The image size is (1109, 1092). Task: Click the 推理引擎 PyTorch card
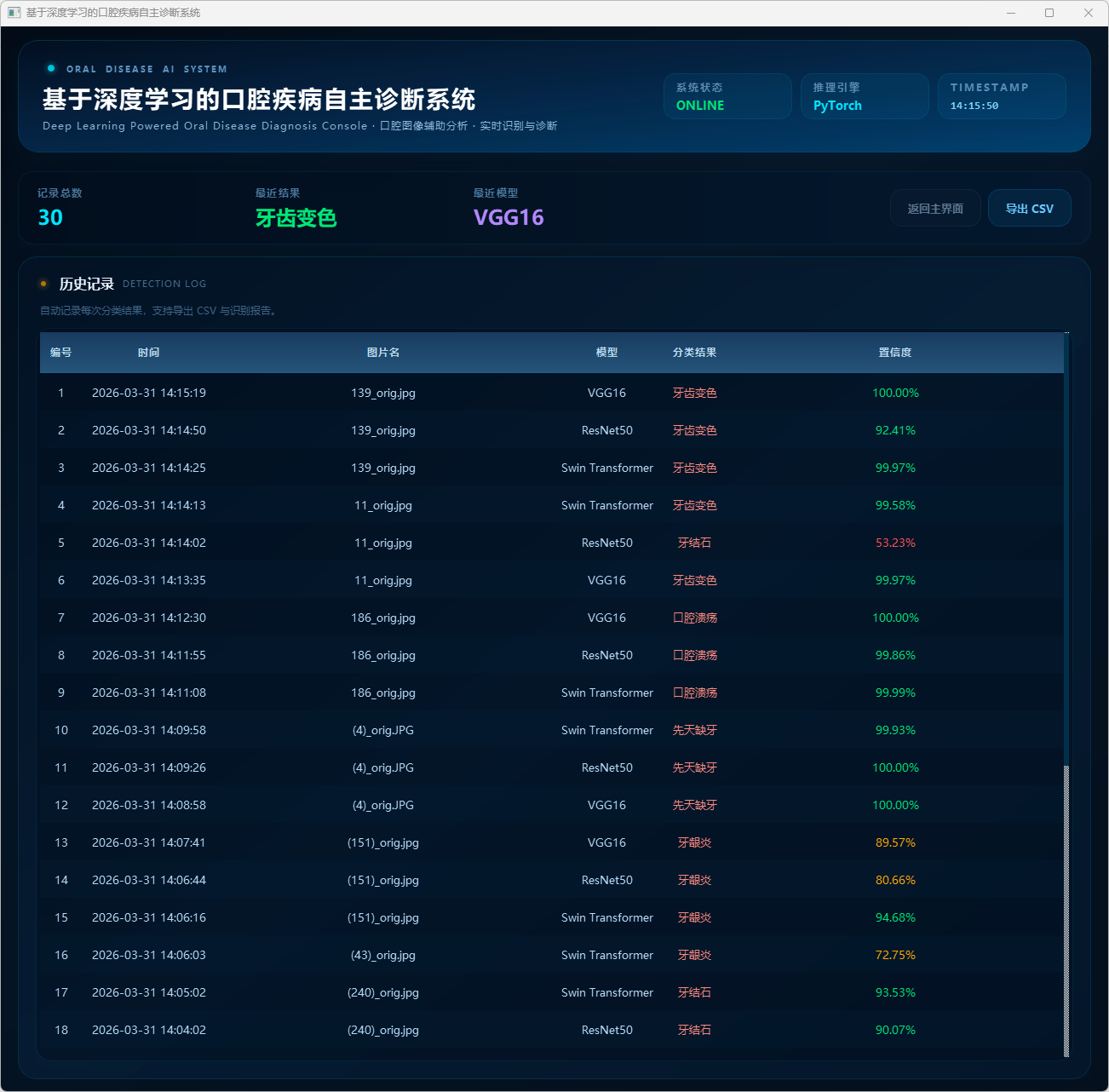864,96
